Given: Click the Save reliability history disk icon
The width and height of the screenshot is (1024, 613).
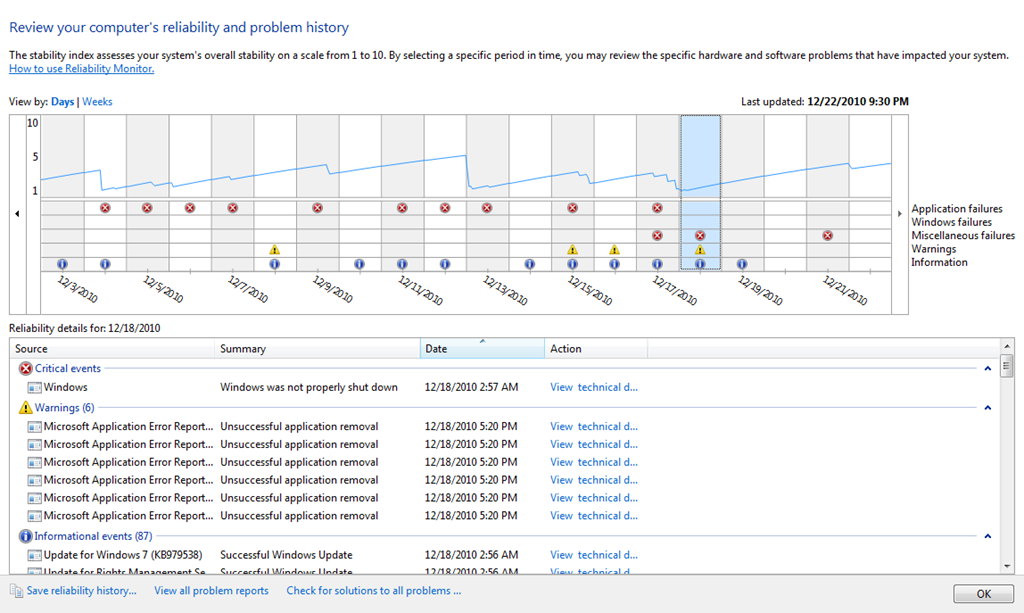Looking at the screenshot, I should click(x=16, y=591).
